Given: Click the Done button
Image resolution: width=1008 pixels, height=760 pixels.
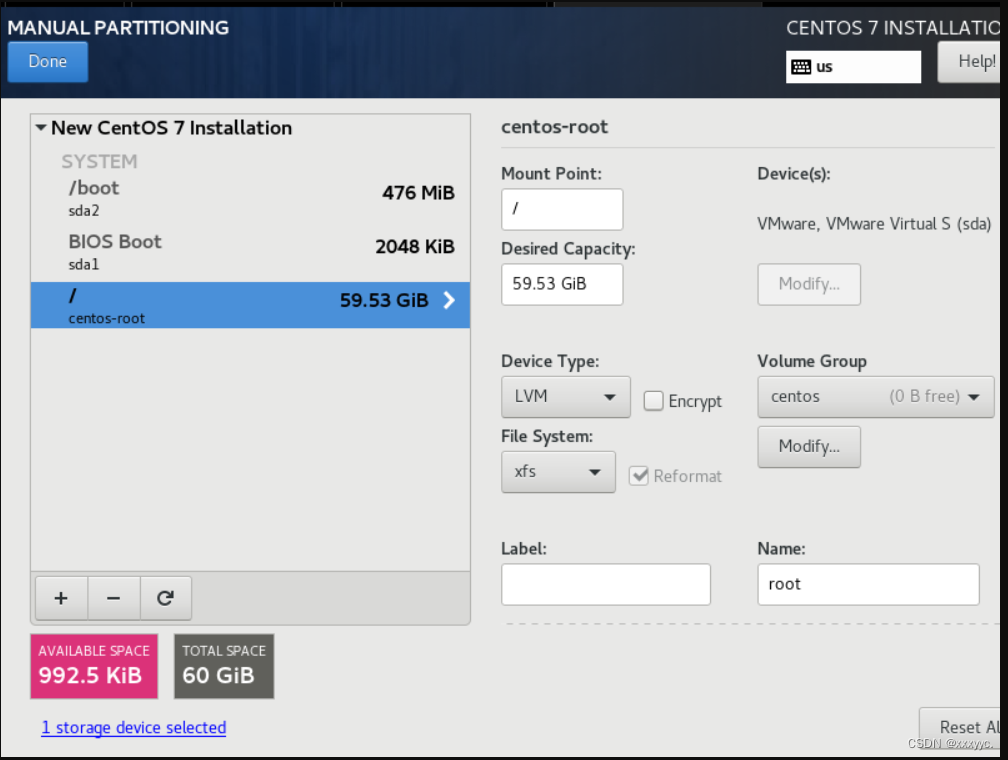Looking at the screenshot, I should pyautogui.click(x=48, y=62).
